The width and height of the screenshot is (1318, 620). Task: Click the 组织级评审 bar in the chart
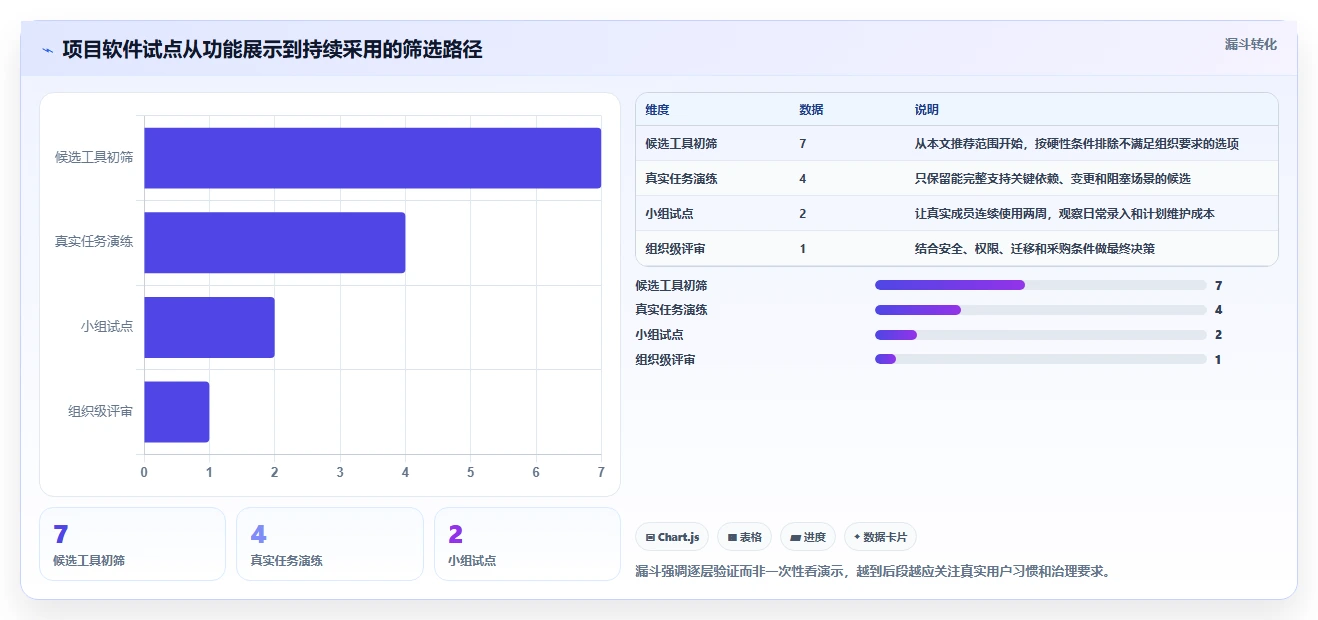(176, 411)
